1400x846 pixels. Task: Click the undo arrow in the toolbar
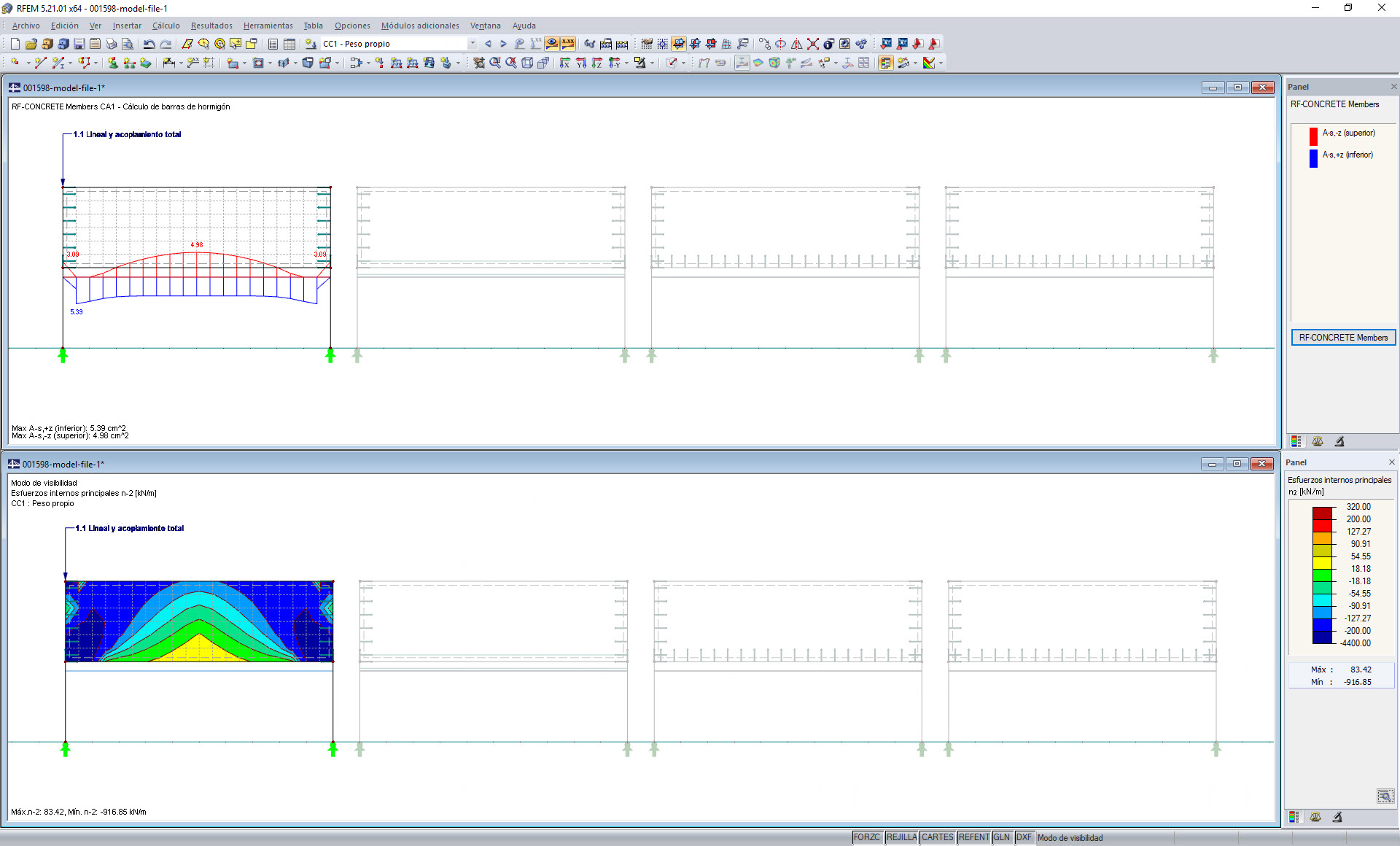click(x=149, y=44)
